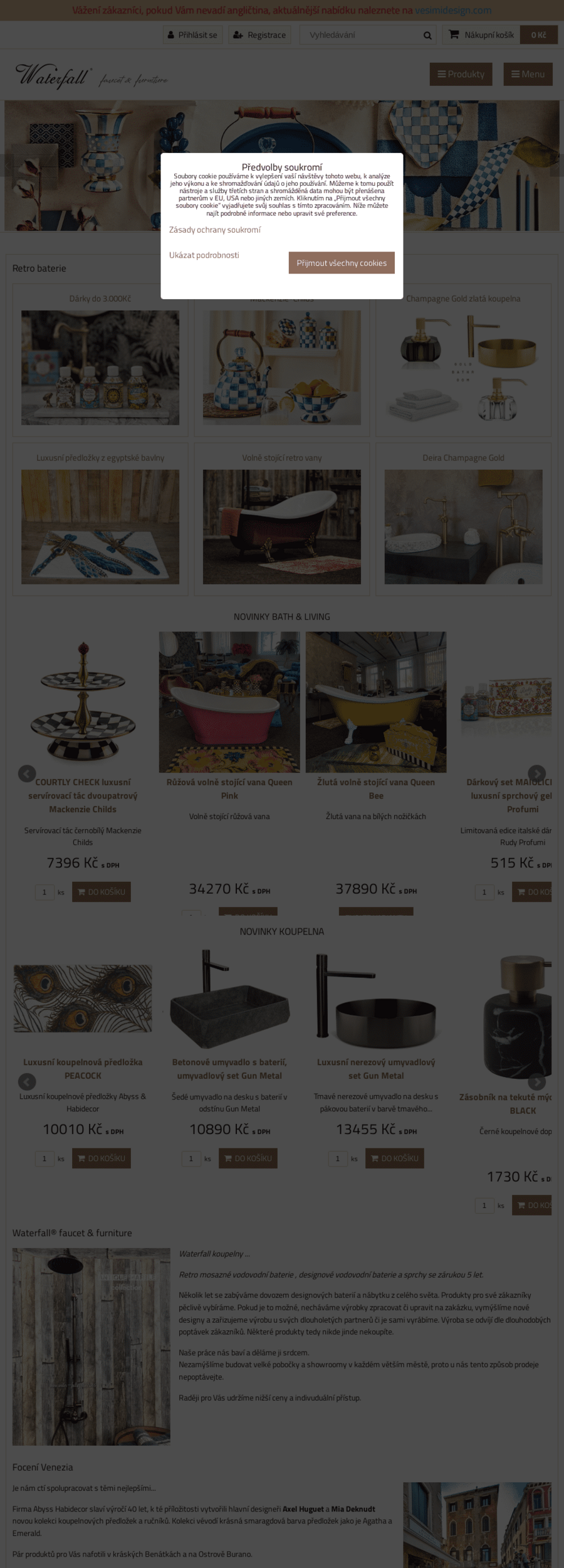Click right arrow of Bath & Living carousel

tap(536, 773)
